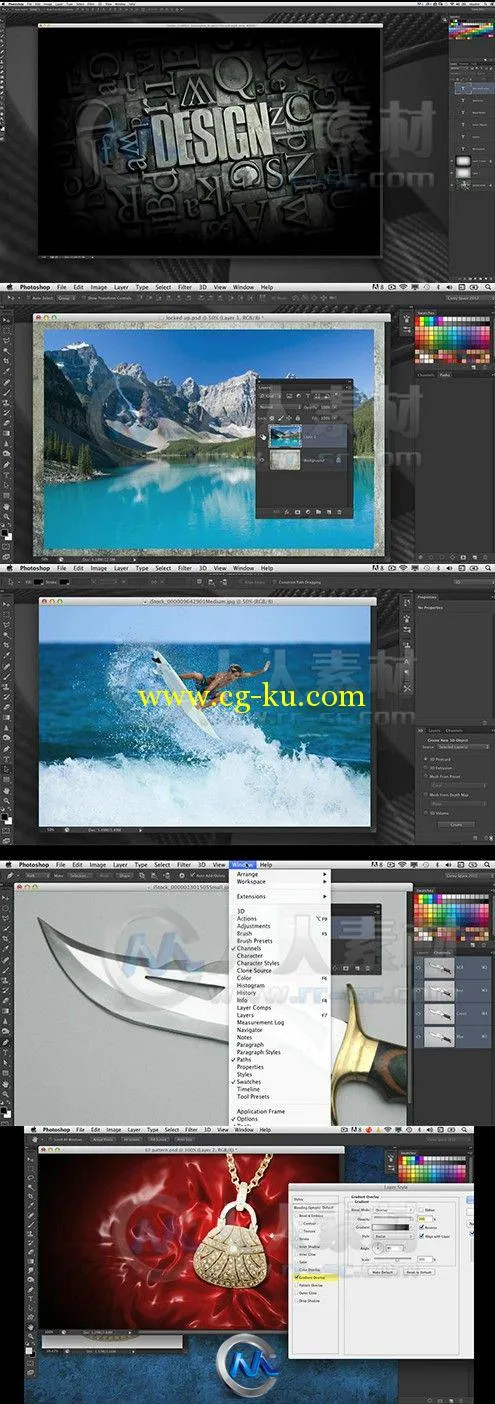Click the Make Default button in Layer Style
Image resolution: width=495 pixels, height=1404 pixels.
click(x=382, y=1272)
